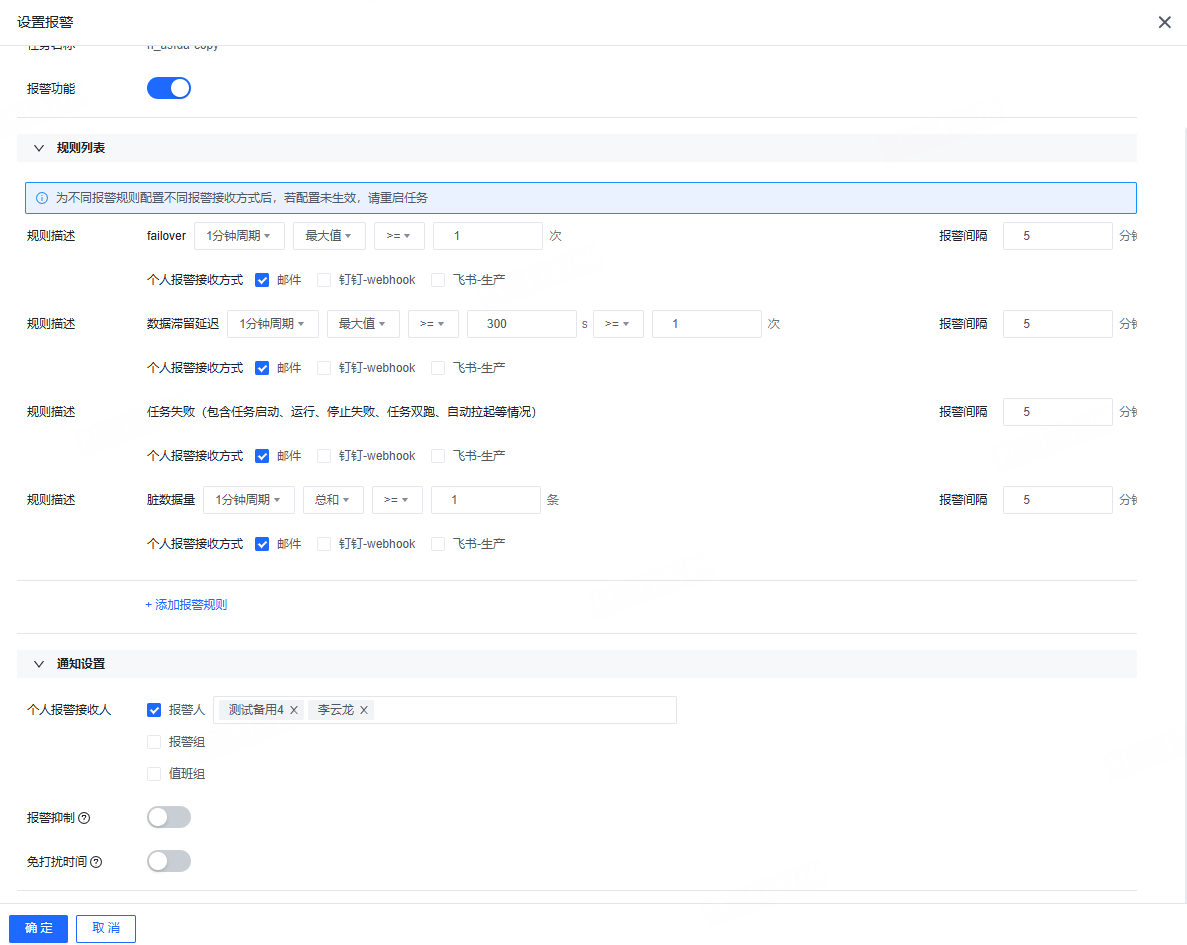Open the 1分钟周期 dropdown for failover rule
The image size is (1187, 945).
239,236
